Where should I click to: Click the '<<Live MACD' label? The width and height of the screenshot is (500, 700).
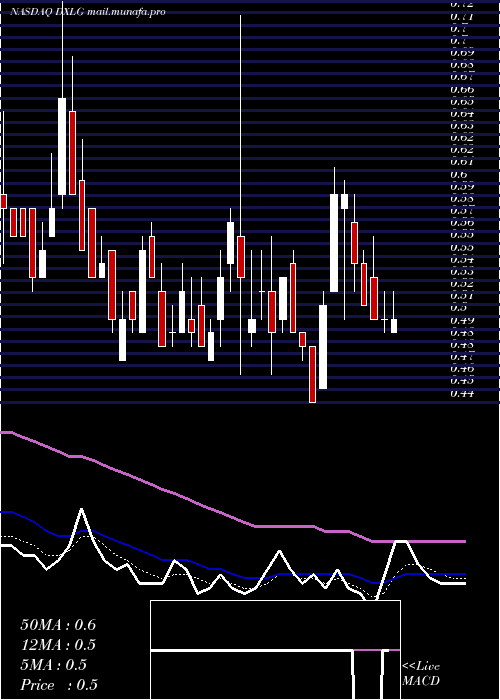point(421,674)
